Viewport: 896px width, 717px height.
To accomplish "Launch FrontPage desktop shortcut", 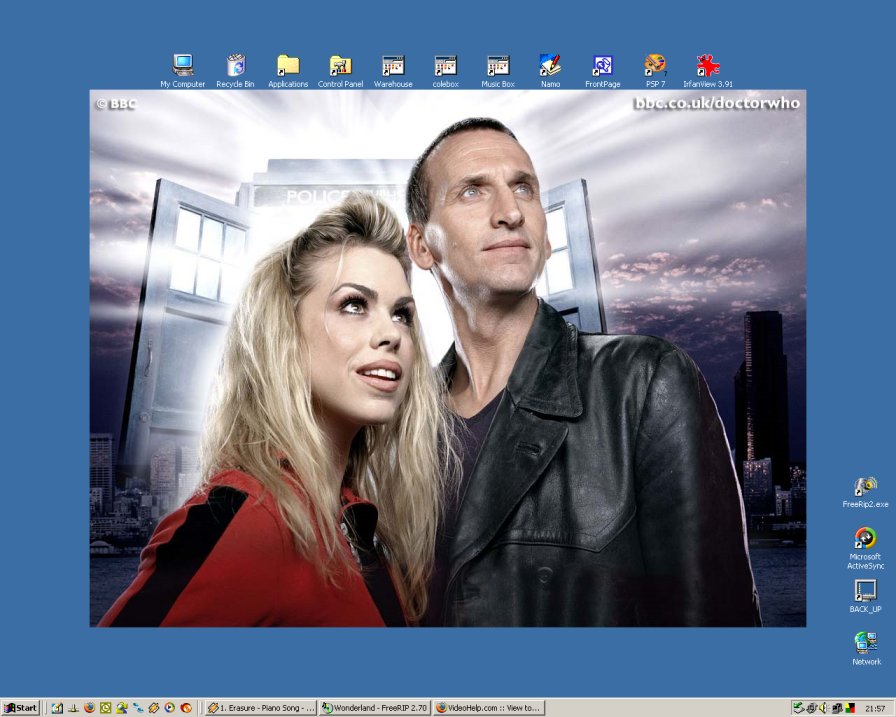I will coord(603,71).
